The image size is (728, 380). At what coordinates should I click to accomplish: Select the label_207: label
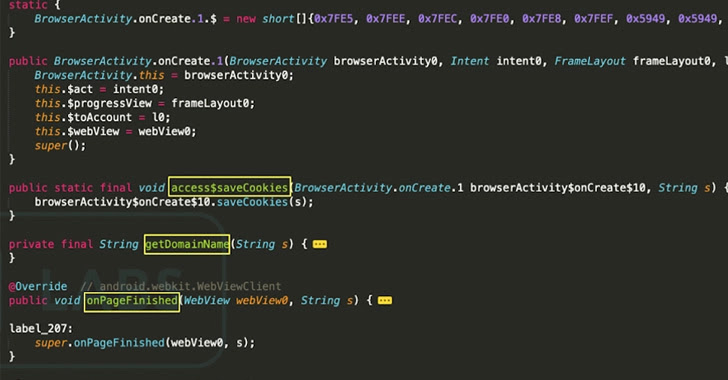point(41,329)
